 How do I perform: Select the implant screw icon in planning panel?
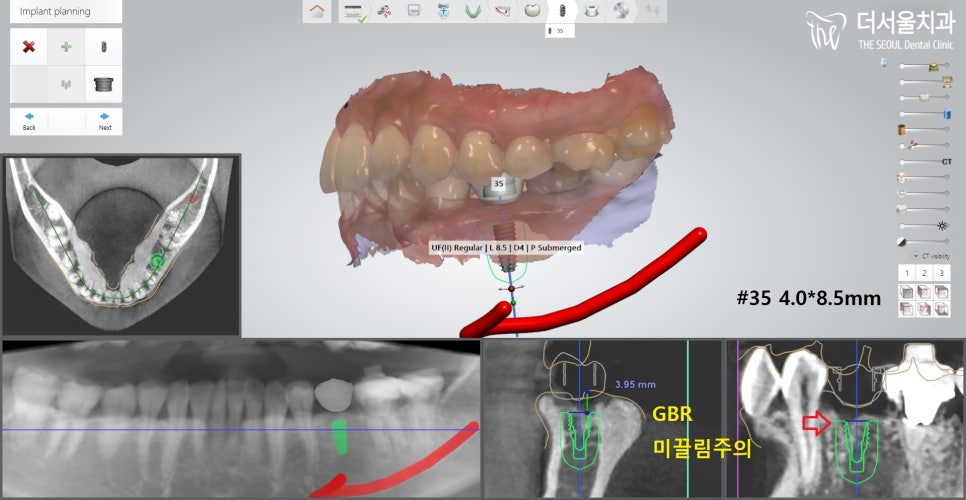(103, 47)
